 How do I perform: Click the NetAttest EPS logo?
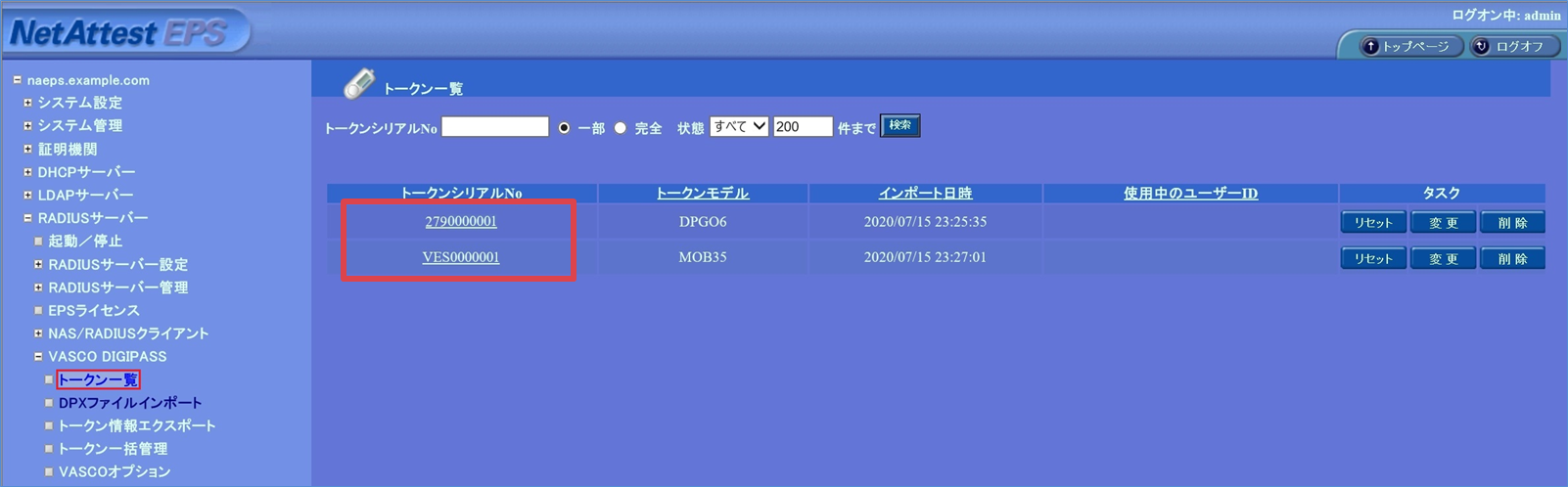pos(119,33)
